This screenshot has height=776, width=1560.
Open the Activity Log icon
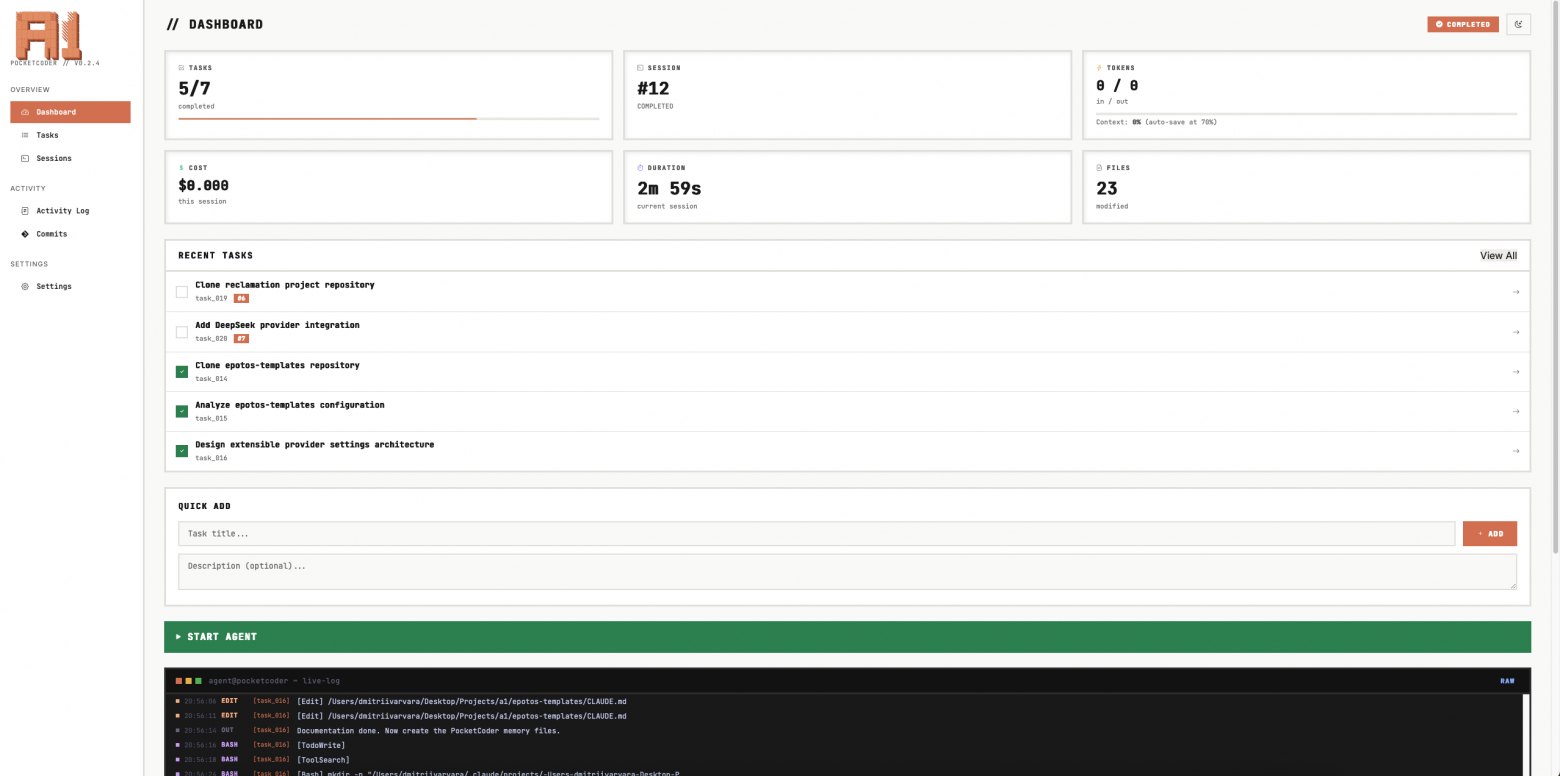click(23, 210)
